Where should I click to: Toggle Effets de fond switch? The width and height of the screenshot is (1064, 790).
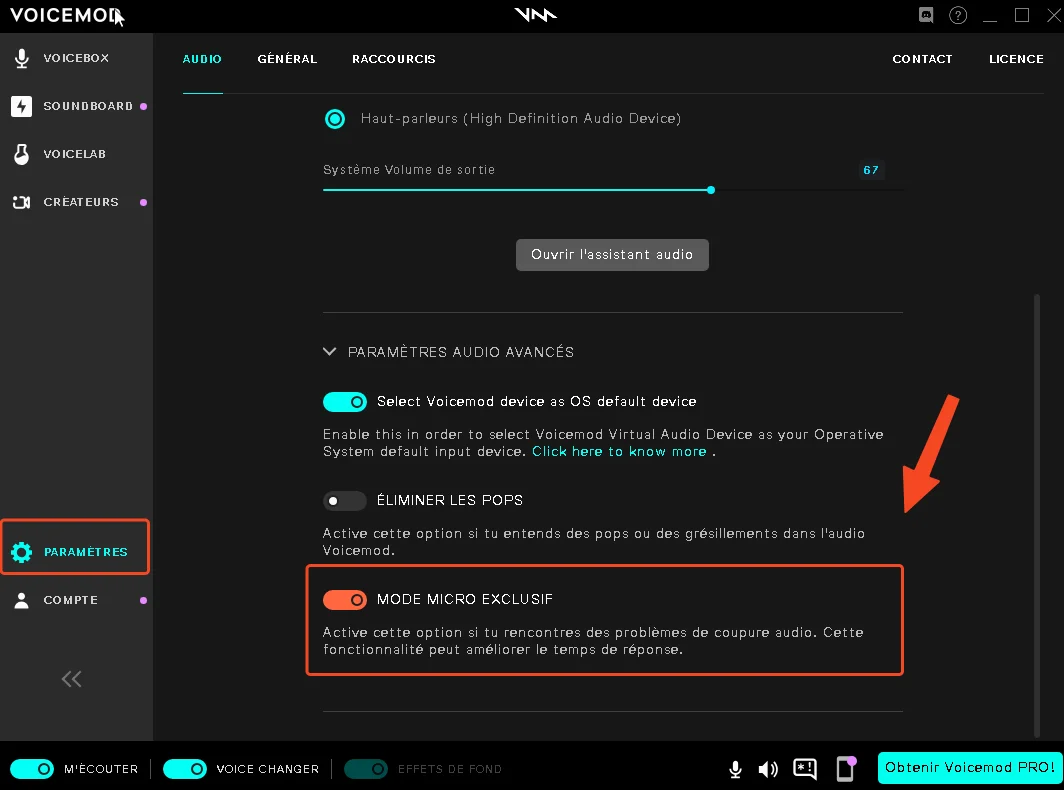point(366,769)
